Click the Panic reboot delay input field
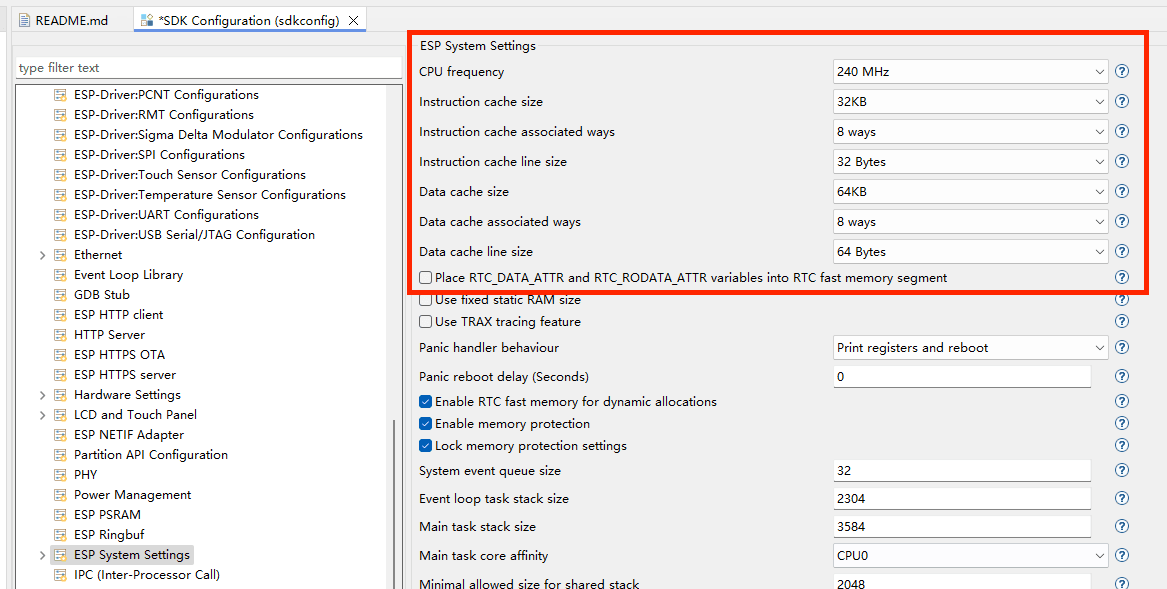Viewport: 1167px width, 589px height. tap(962, 376)
